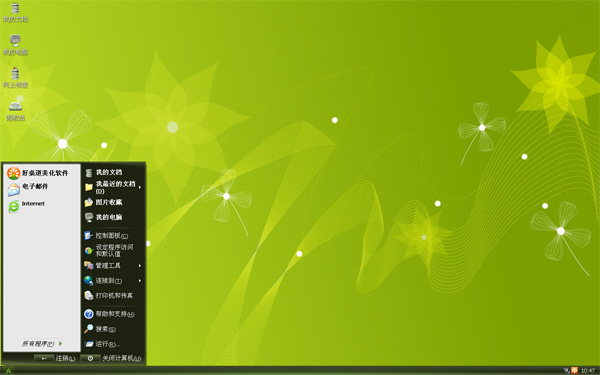Show 所有程序 list

(42, 344)
